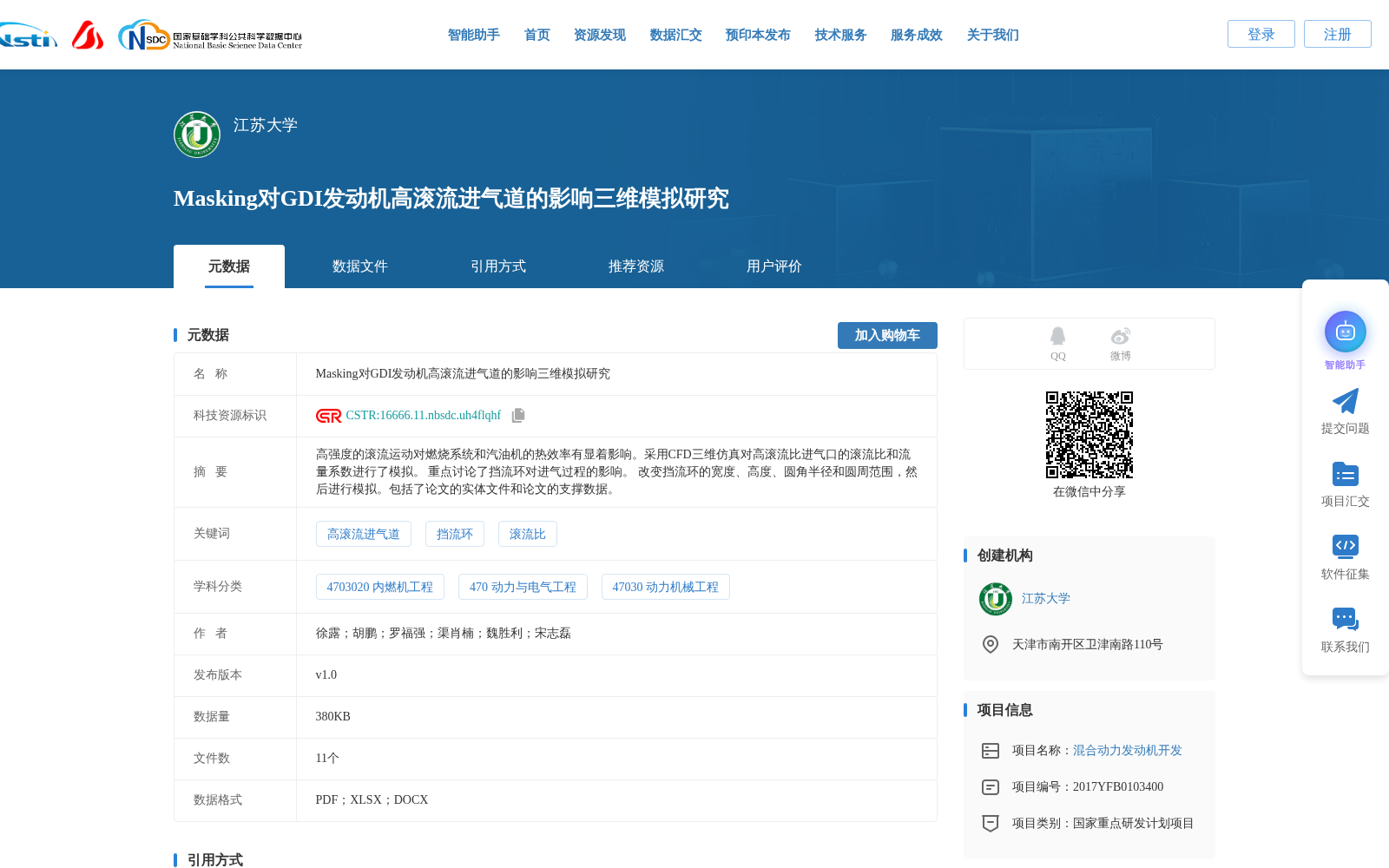Viewport: 1389px width, 868px height.
Task: Click the 提交问题 paper plane icon
Action: (x=1346, y=401)
